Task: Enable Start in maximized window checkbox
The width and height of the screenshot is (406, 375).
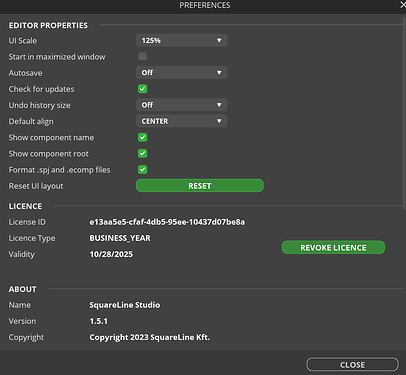Action: click(142, 56)
